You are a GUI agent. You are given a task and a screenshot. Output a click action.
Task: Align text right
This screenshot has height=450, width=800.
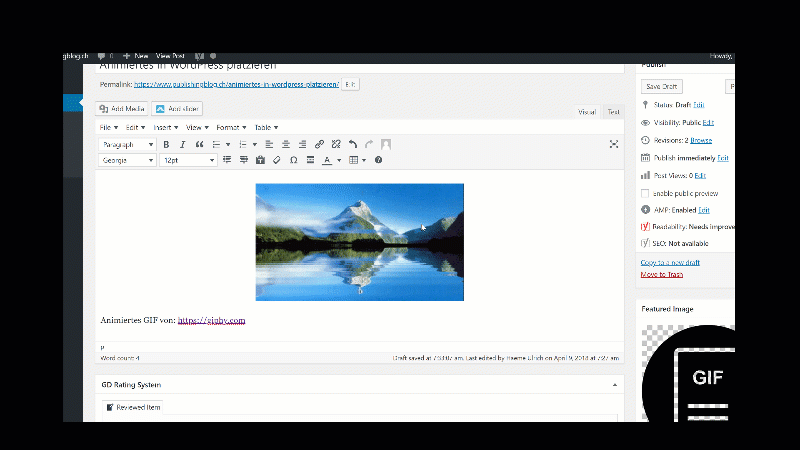point(303,144)
